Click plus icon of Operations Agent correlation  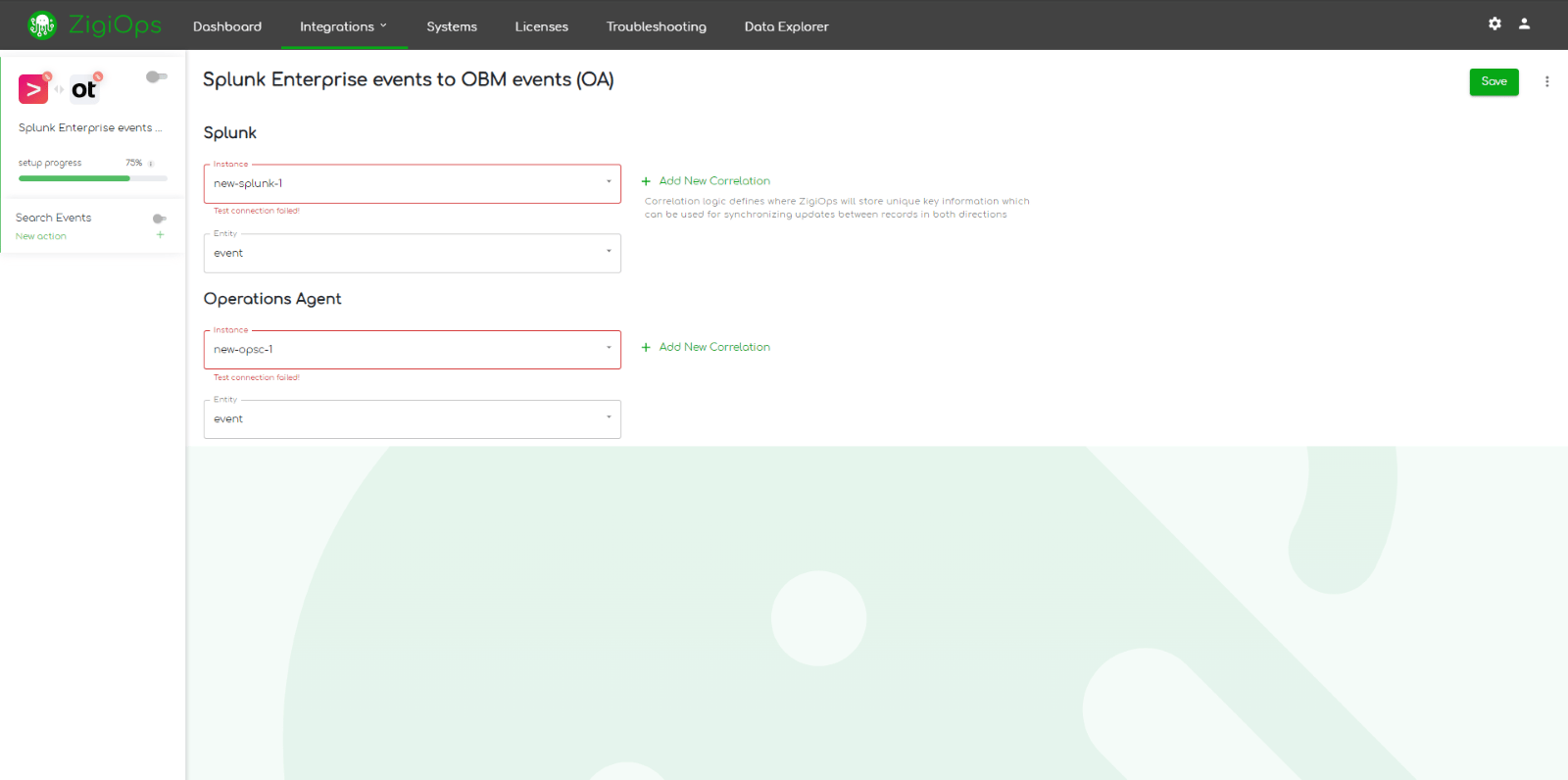tap(646, 348)
